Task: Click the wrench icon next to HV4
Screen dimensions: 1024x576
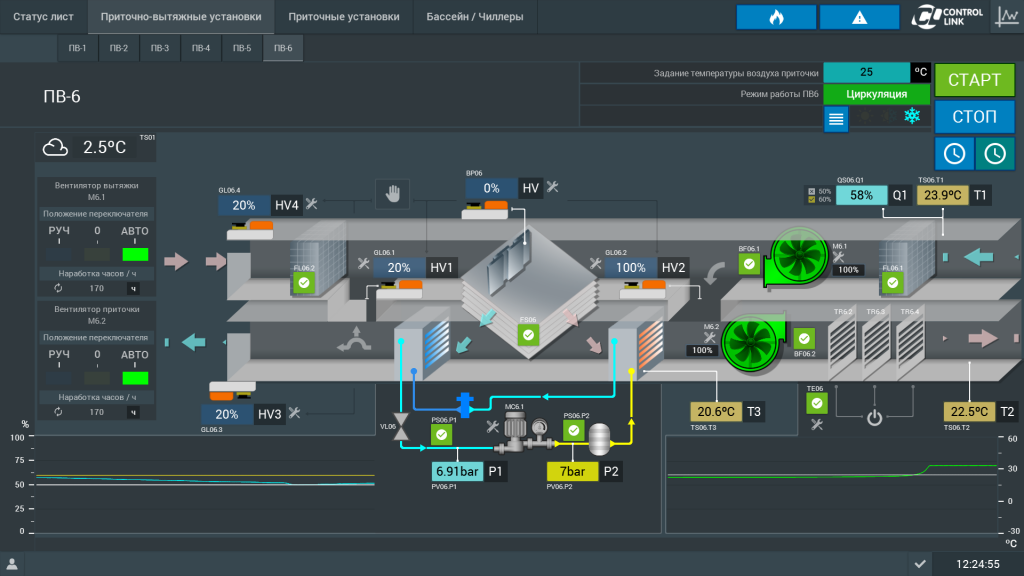Action: pyautogui.click(x=312, y=204)
